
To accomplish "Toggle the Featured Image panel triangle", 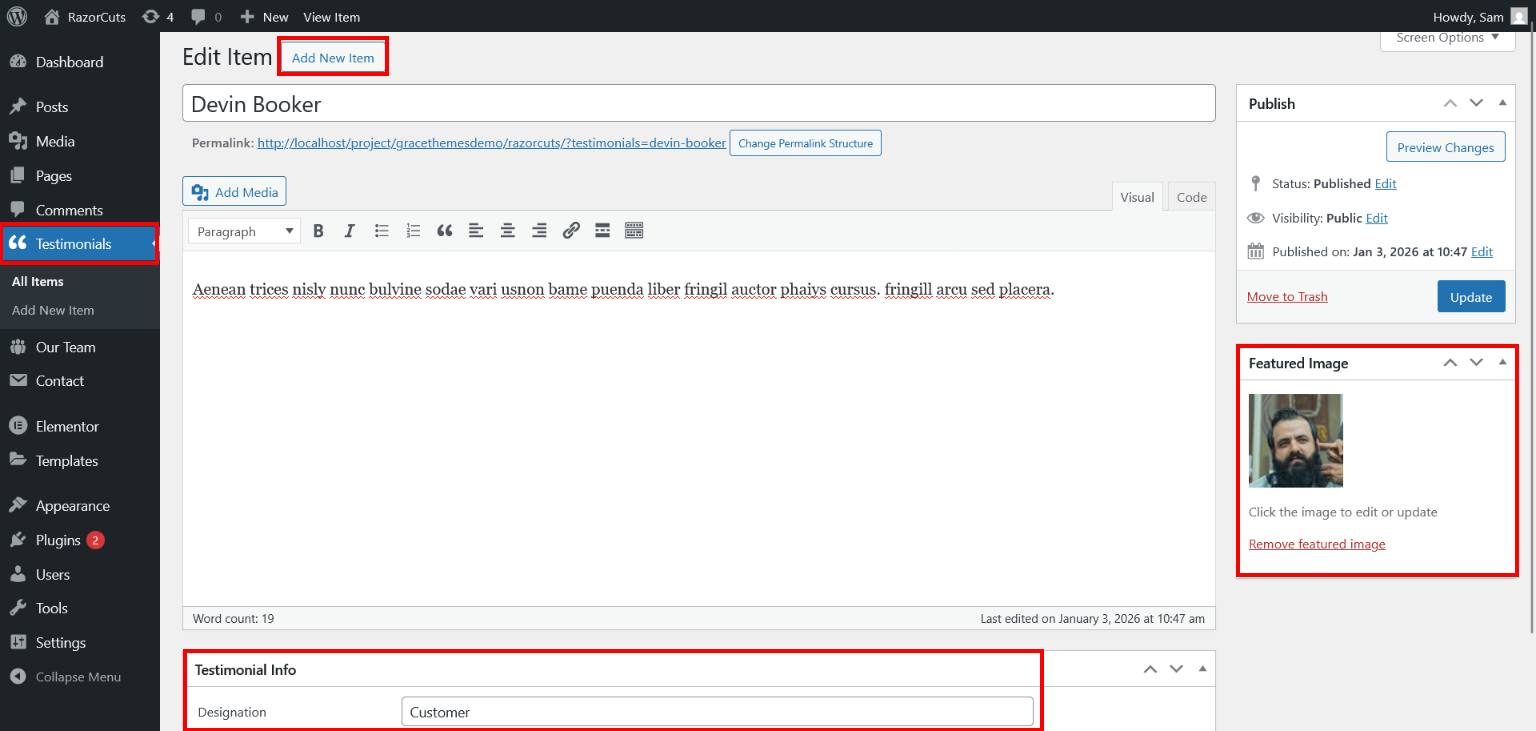I will click(x=1502, y=363).
